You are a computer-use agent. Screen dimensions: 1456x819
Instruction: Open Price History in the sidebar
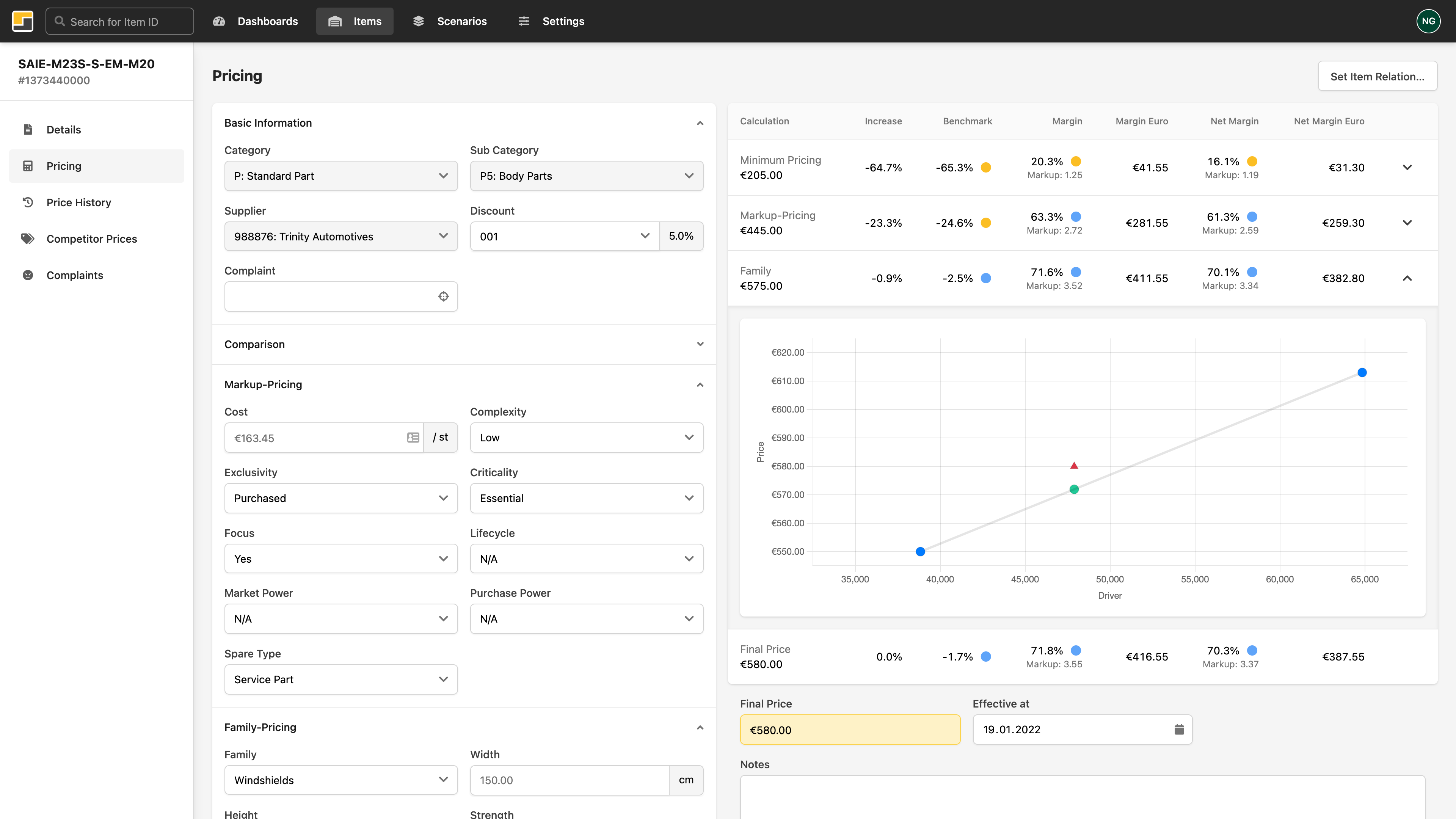click(78, 202)
